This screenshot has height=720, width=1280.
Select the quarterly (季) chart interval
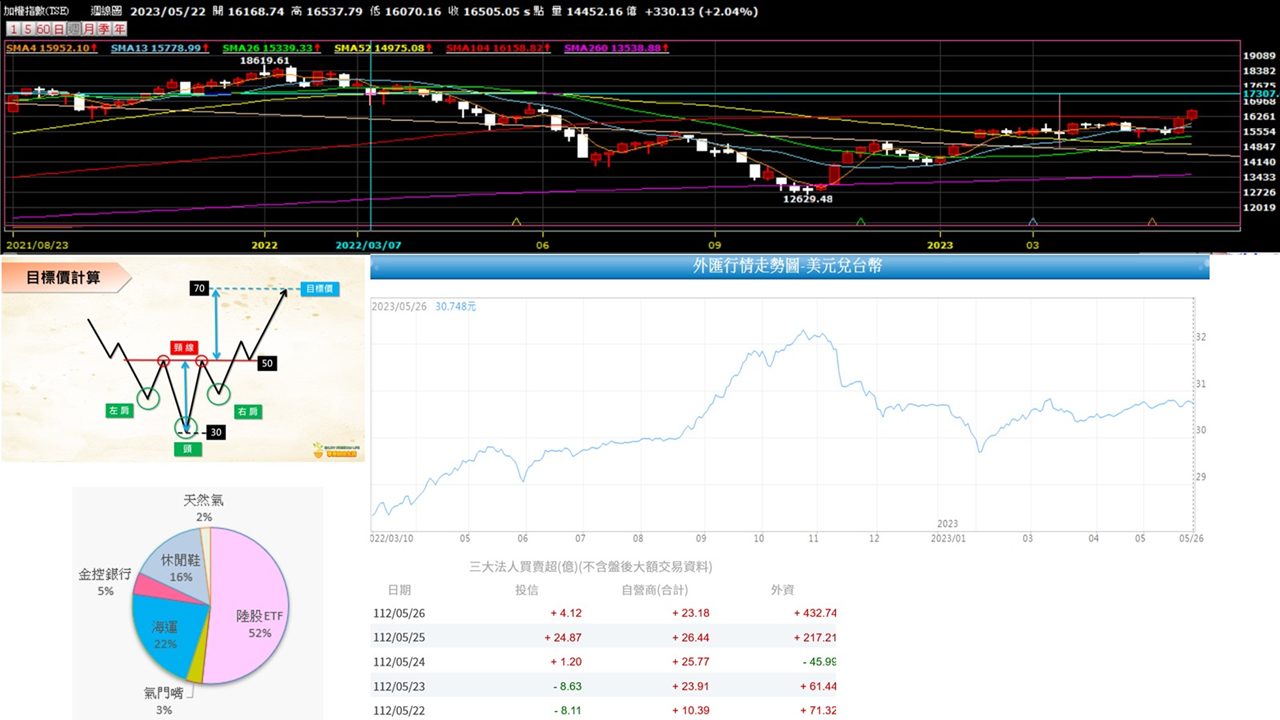point(105,30)
